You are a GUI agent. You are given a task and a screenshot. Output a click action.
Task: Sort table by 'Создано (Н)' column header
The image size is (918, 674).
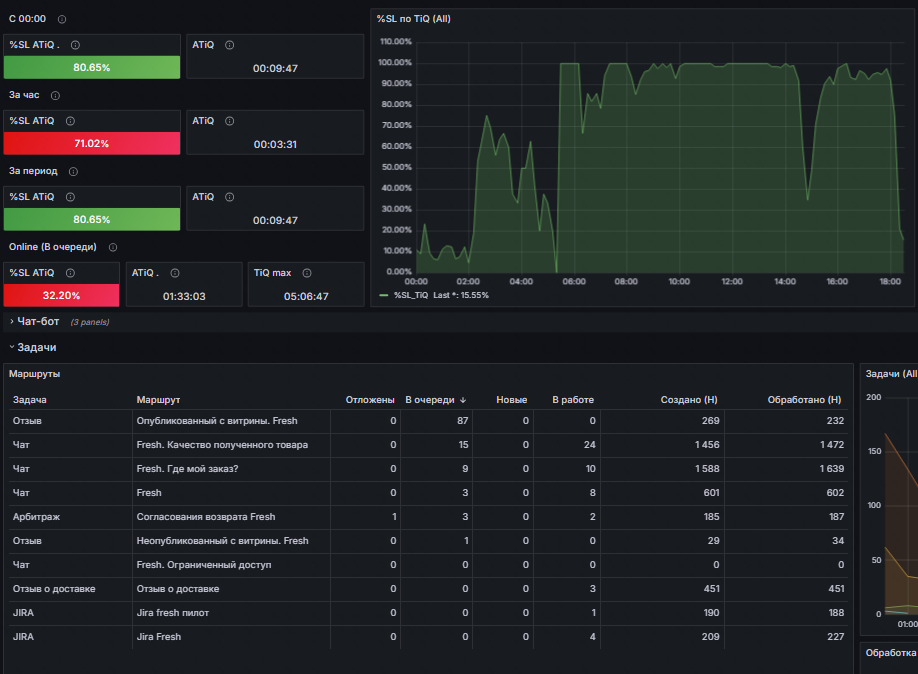tap(688, 400)
